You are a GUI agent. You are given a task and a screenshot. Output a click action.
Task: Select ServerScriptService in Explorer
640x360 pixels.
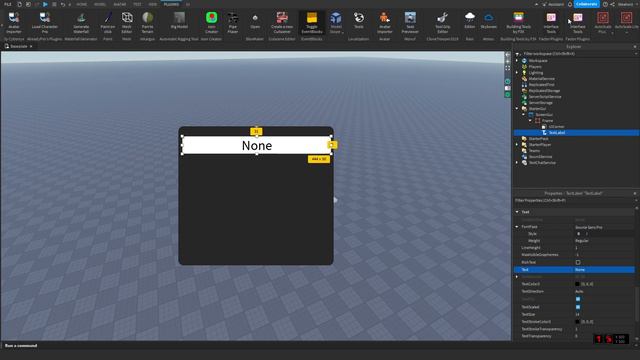545,97
